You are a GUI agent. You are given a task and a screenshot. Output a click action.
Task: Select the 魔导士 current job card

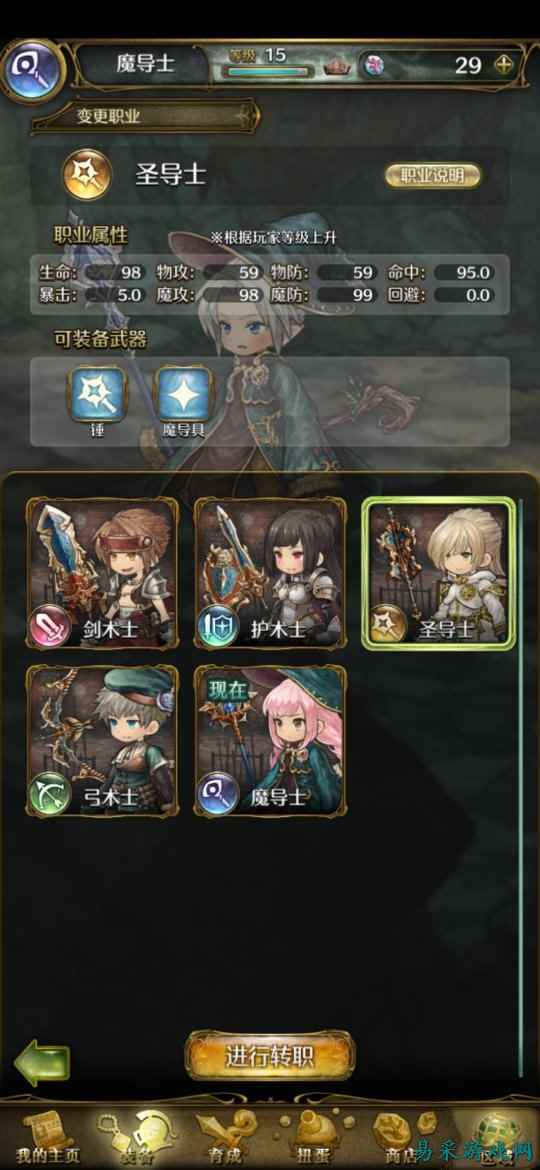coord(270,741)
